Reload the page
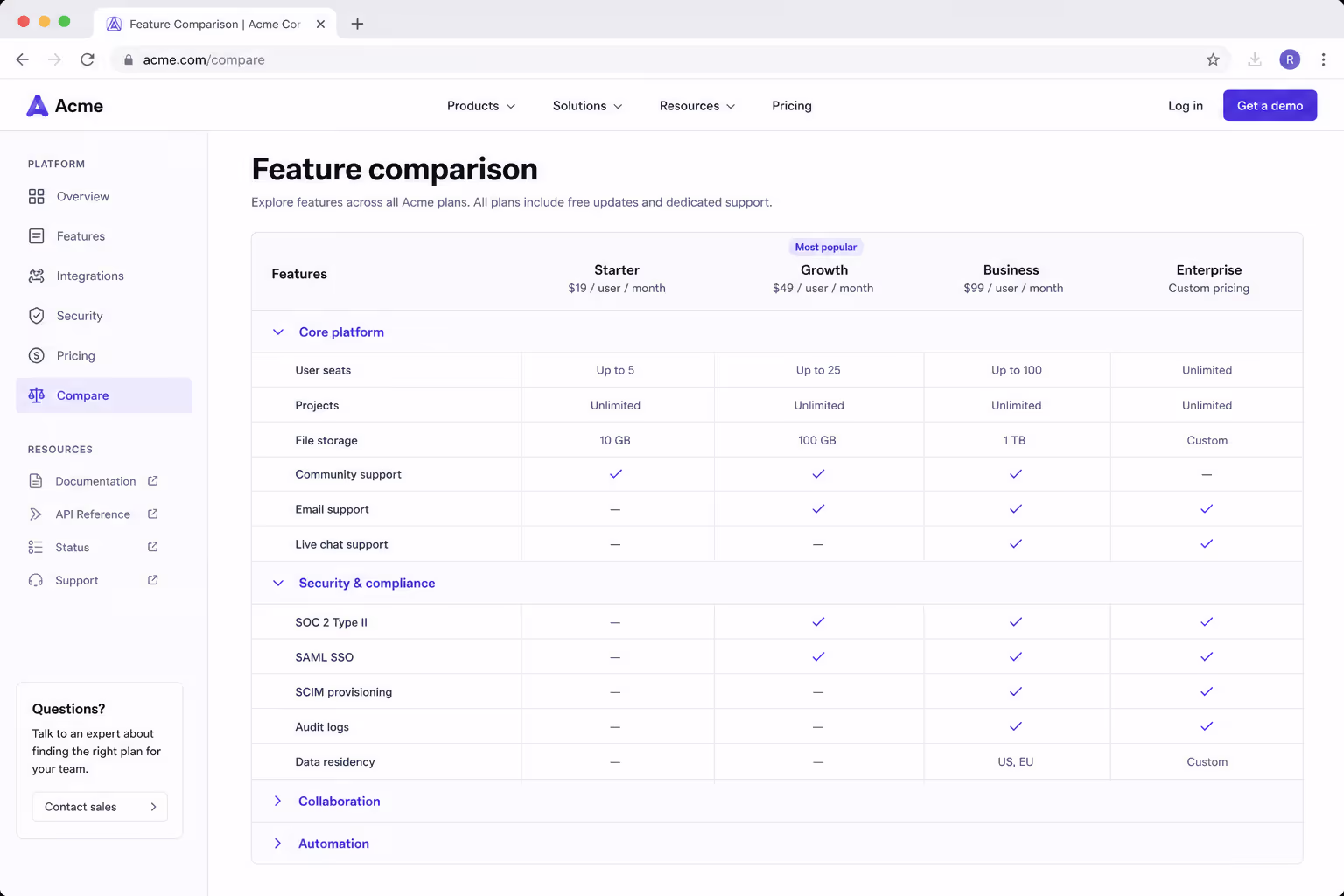 point(87,59)
